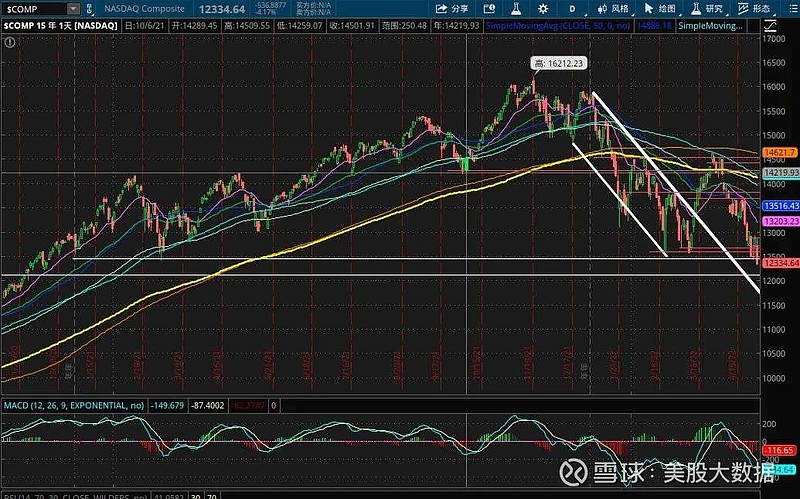The height and width of the screenshot is (499, 800).
Task: Select the truncated SimpleMoving... study label
Action: pyautogui.click(x=711, y=26)
